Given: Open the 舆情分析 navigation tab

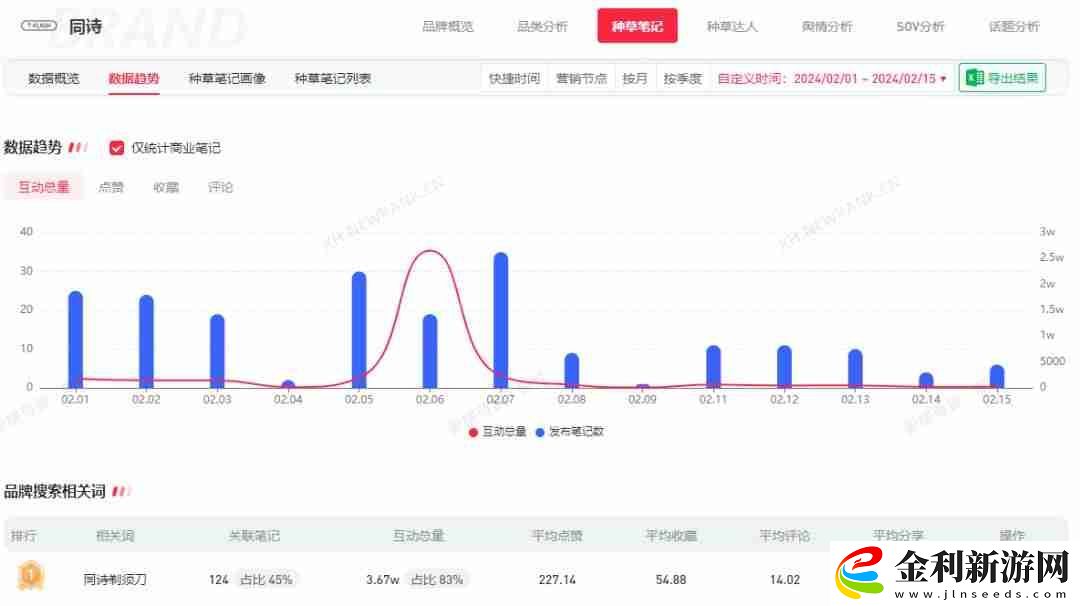Looking at the screenshot, I should pos(827,26).
